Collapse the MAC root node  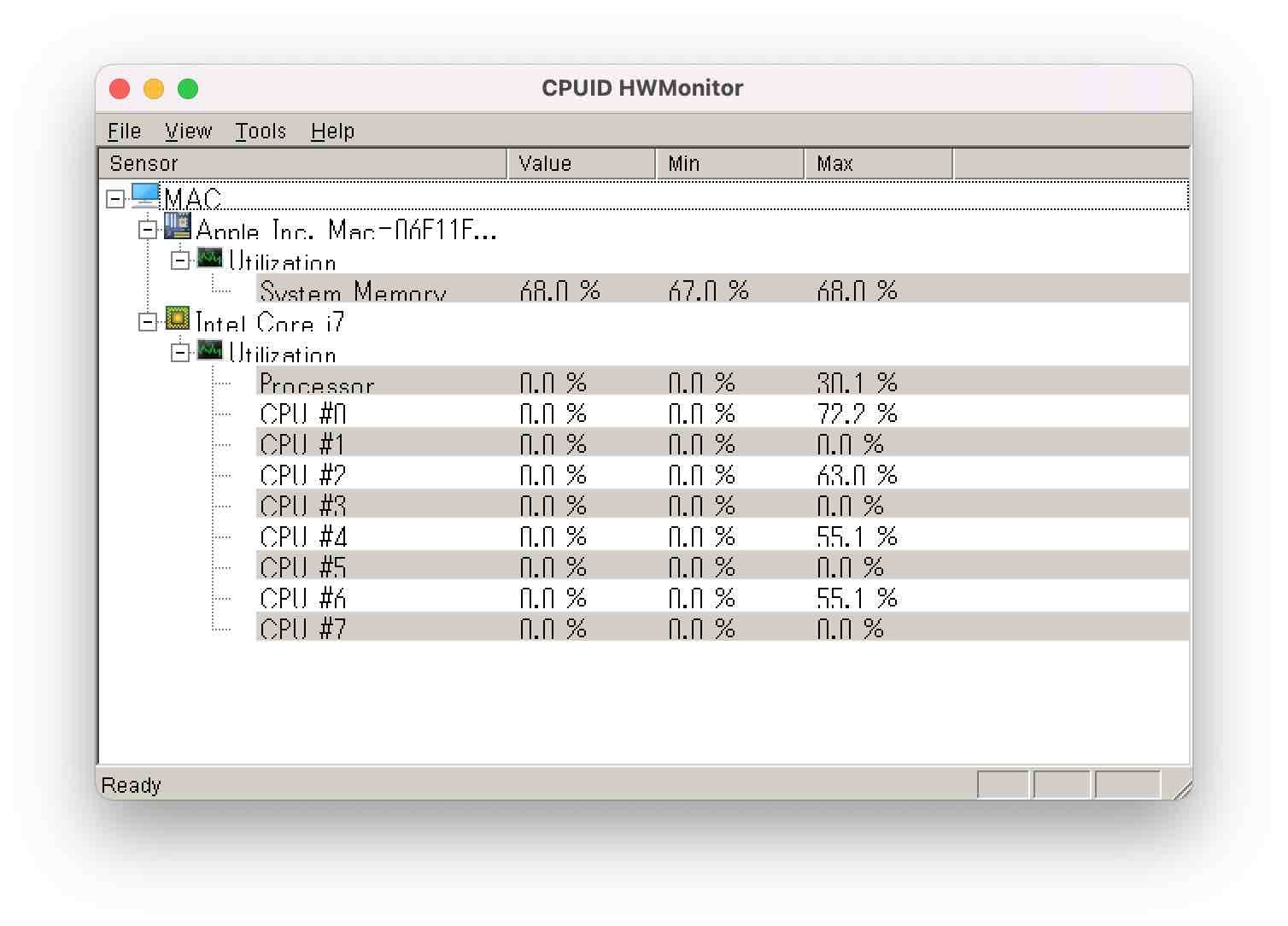(115, 199)
